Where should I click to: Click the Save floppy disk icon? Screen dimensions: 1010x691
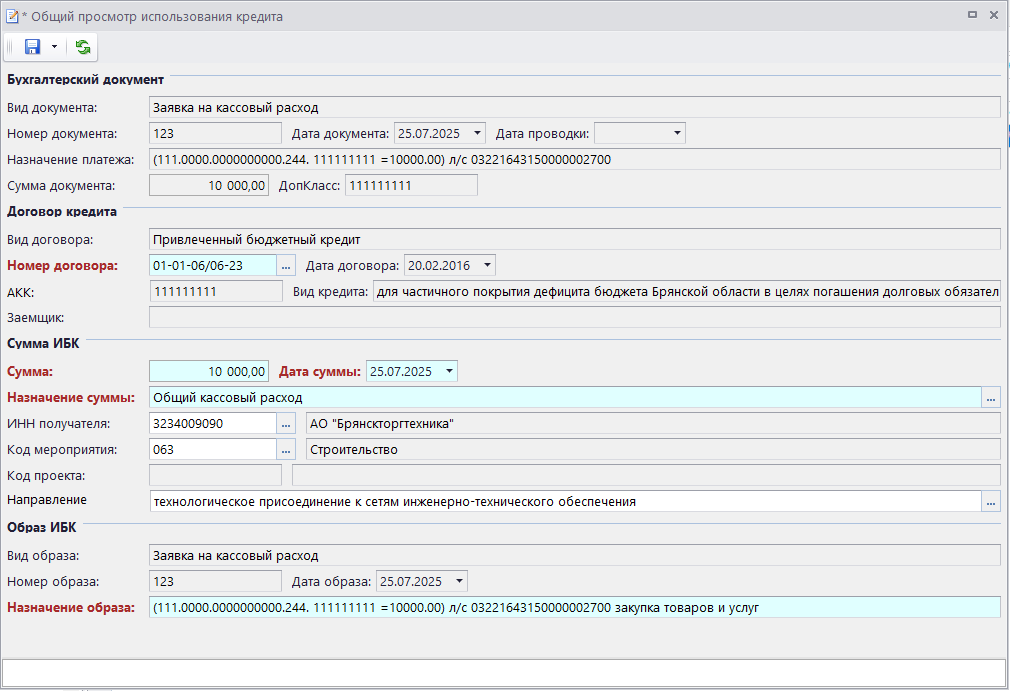click(32, 47)
